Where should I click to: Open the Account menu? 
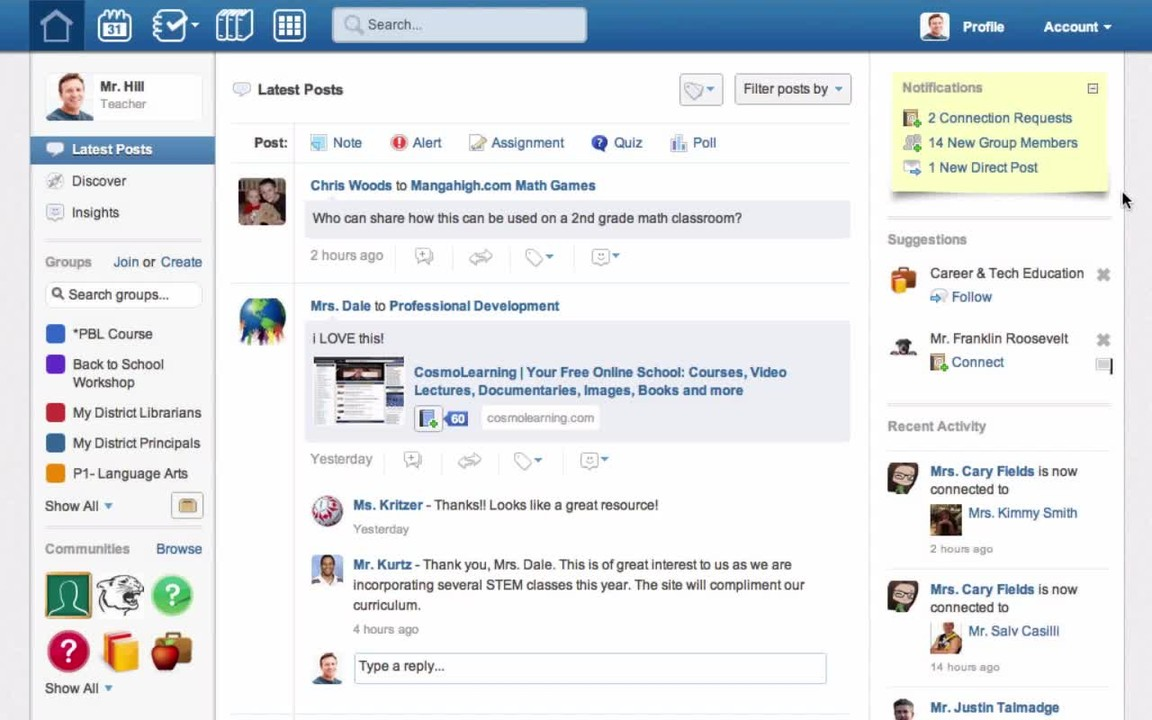point(1077,27)
